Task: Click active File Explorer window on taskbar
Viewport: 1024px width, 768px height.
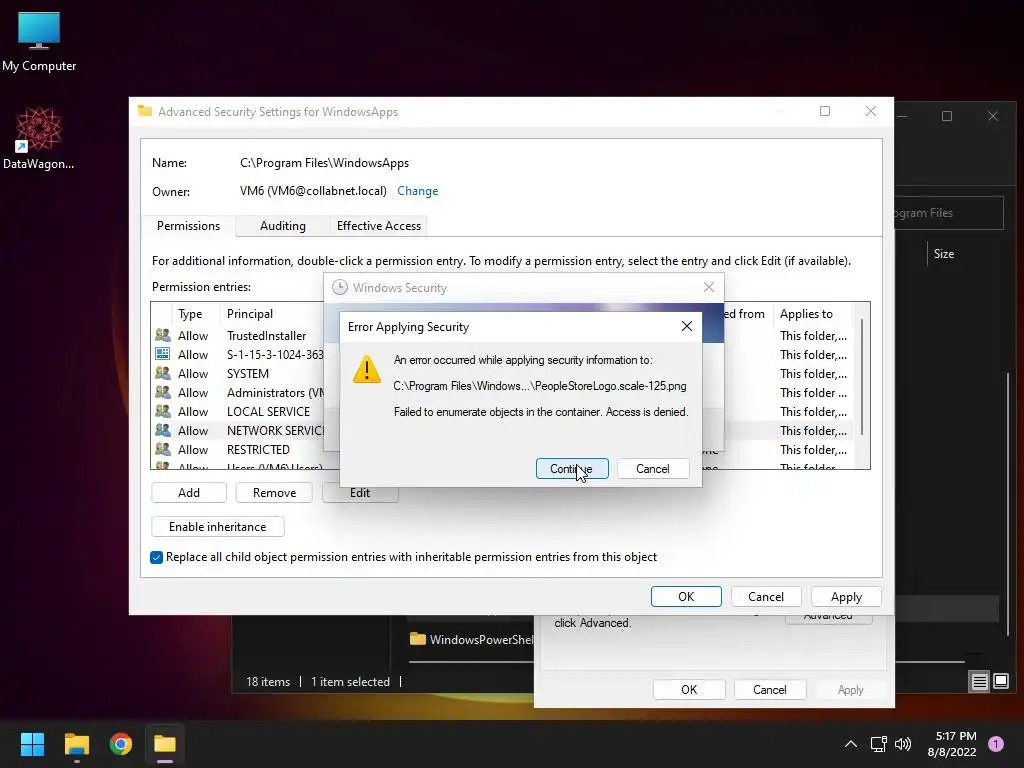Action: [165, 744]
